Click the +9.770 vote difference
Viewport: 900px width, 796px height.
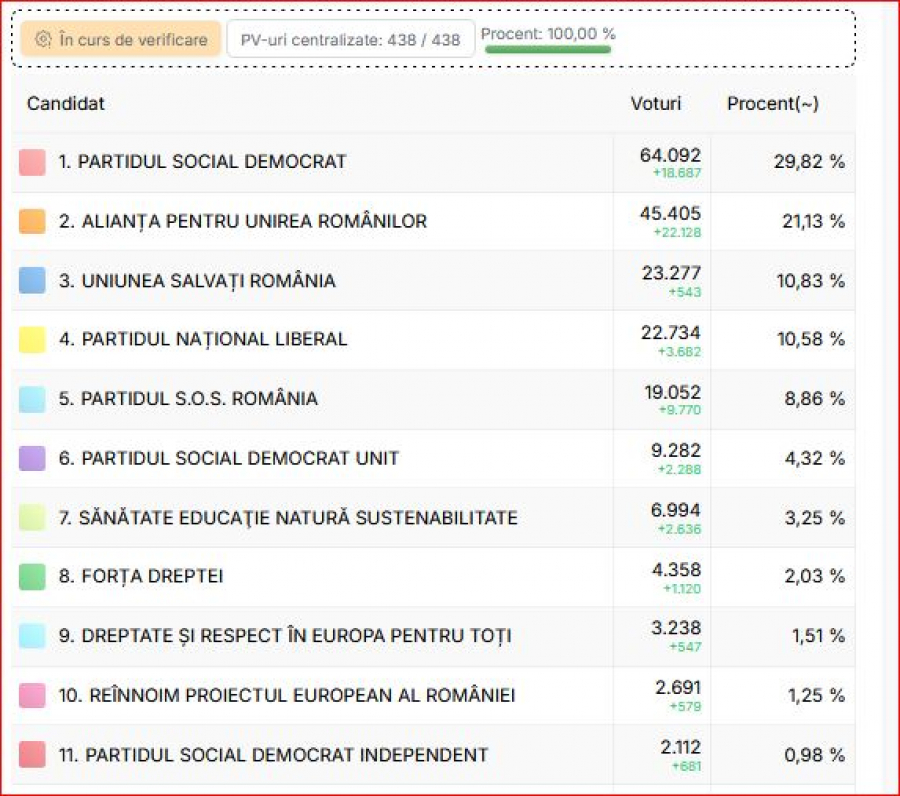pyautogui.click(x=680, y=410)
